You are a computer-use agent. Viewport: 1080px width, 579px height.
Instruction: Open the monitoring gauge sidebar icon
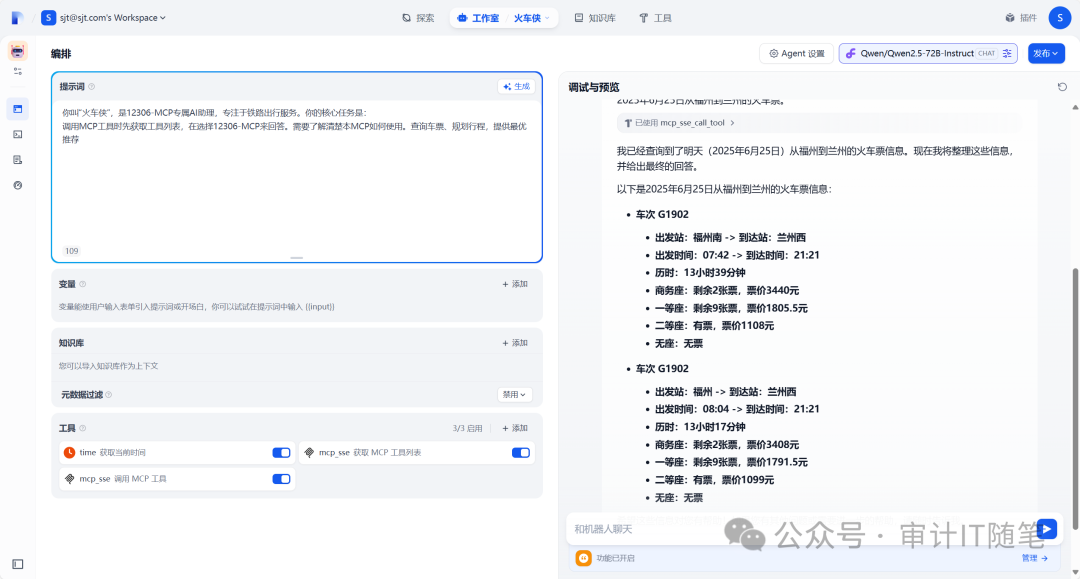click(18, 185)
